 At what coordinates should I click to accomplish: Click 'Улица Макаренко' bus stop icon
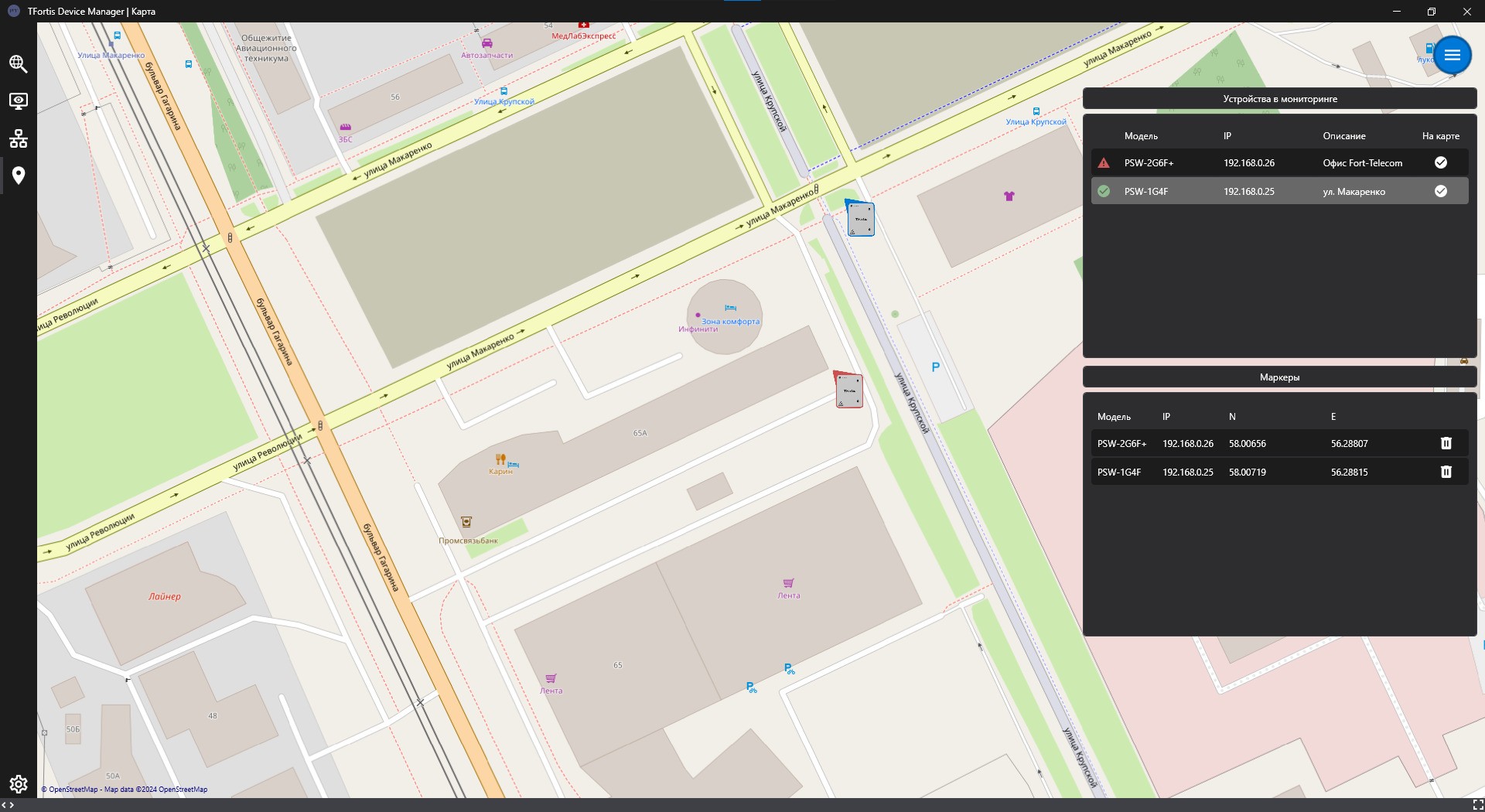tap(117, 36)
